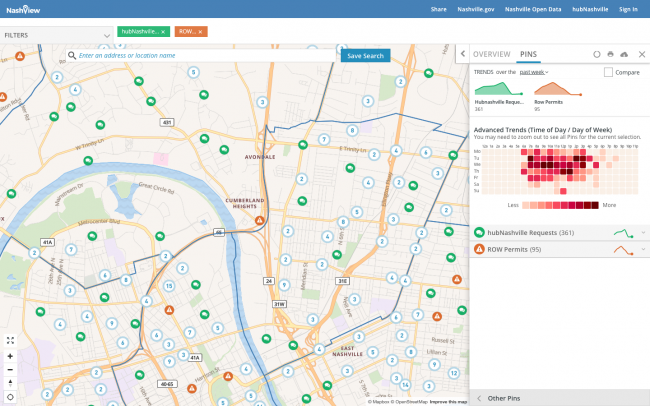Open Other Pins section
Image resolution: width=650 pixels, height=406 pixels.
click(x=559, y=398)
